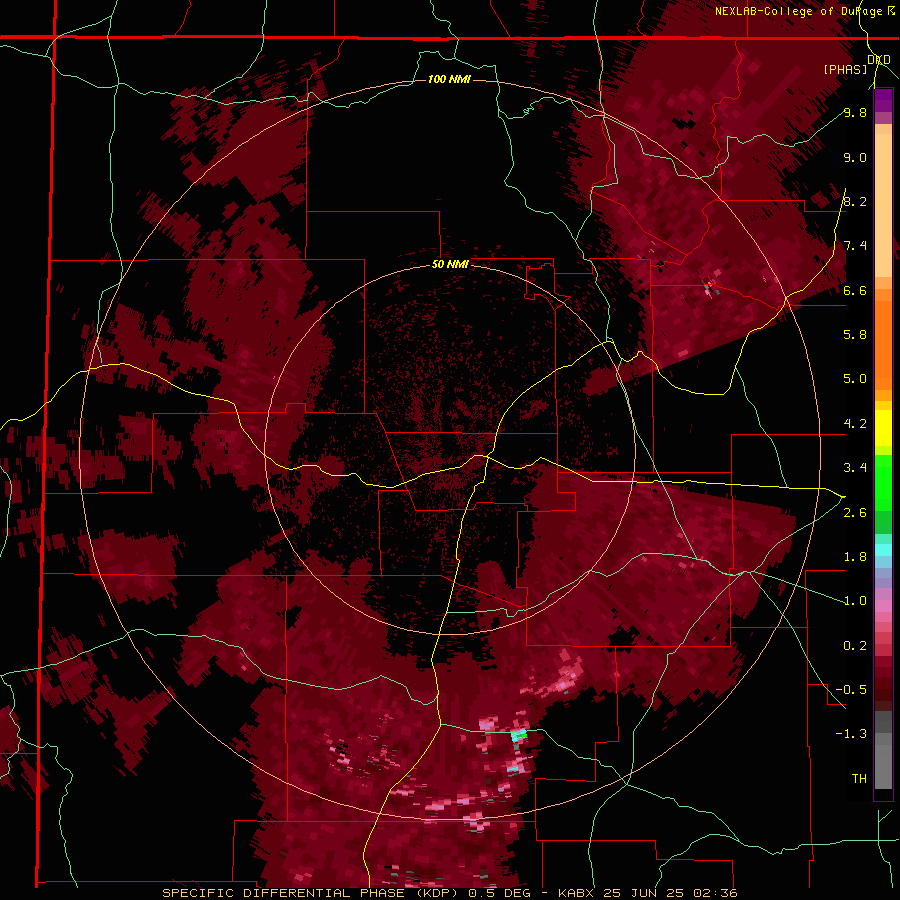Click the 50 NMI range ring label

(451, 265)
